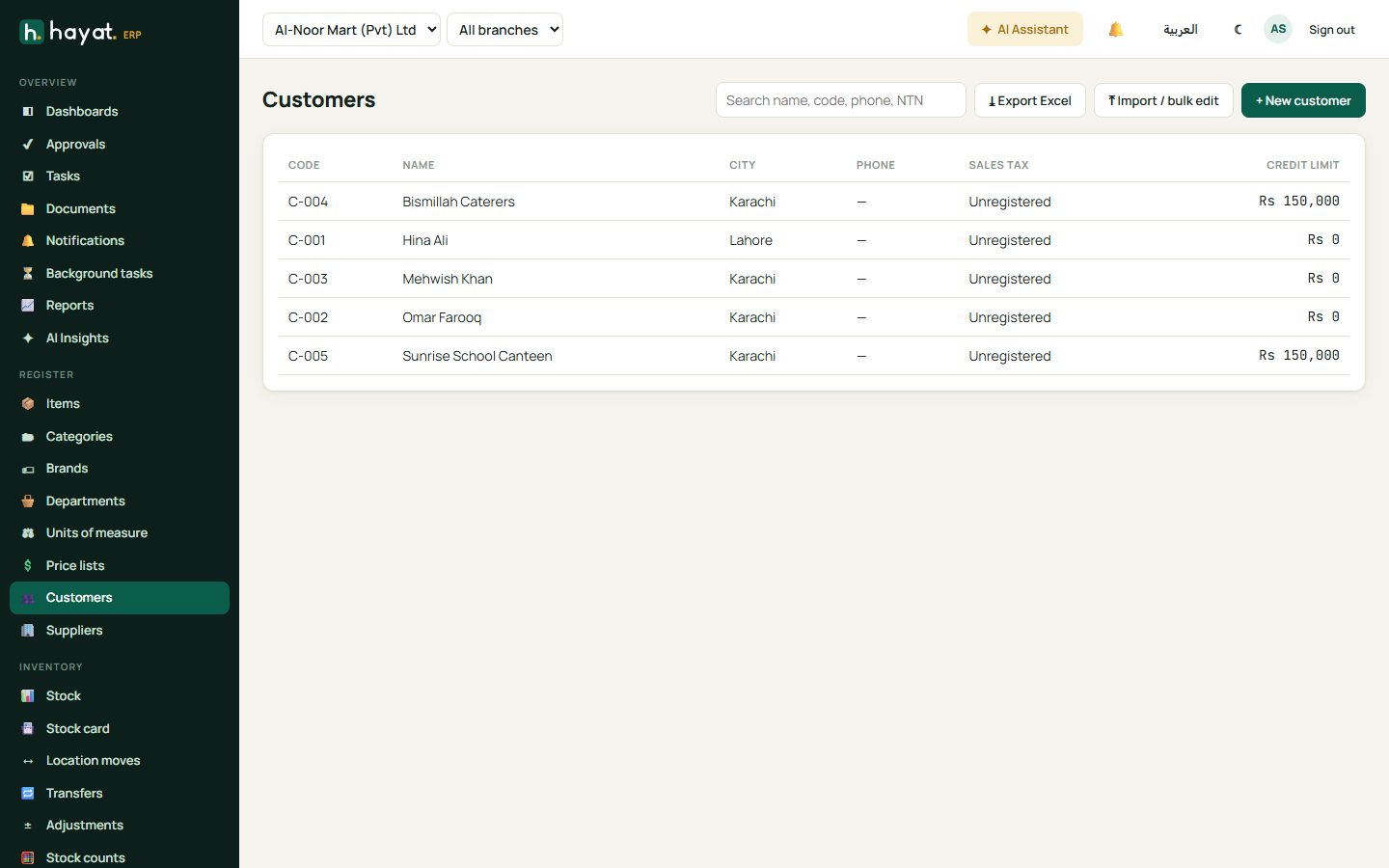Click the Reports chart icon

(x=28, y=306)
